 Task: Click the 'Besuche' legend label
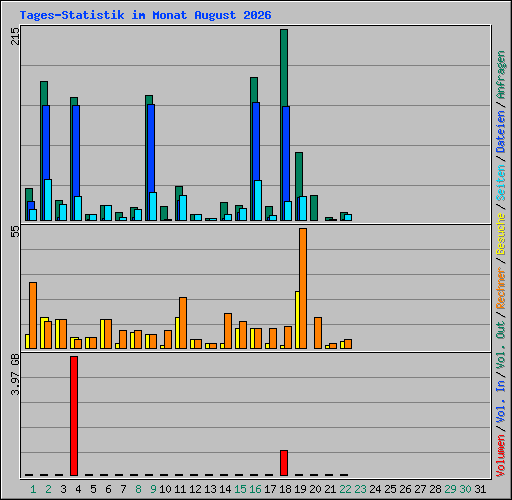[x=501, y=234]
